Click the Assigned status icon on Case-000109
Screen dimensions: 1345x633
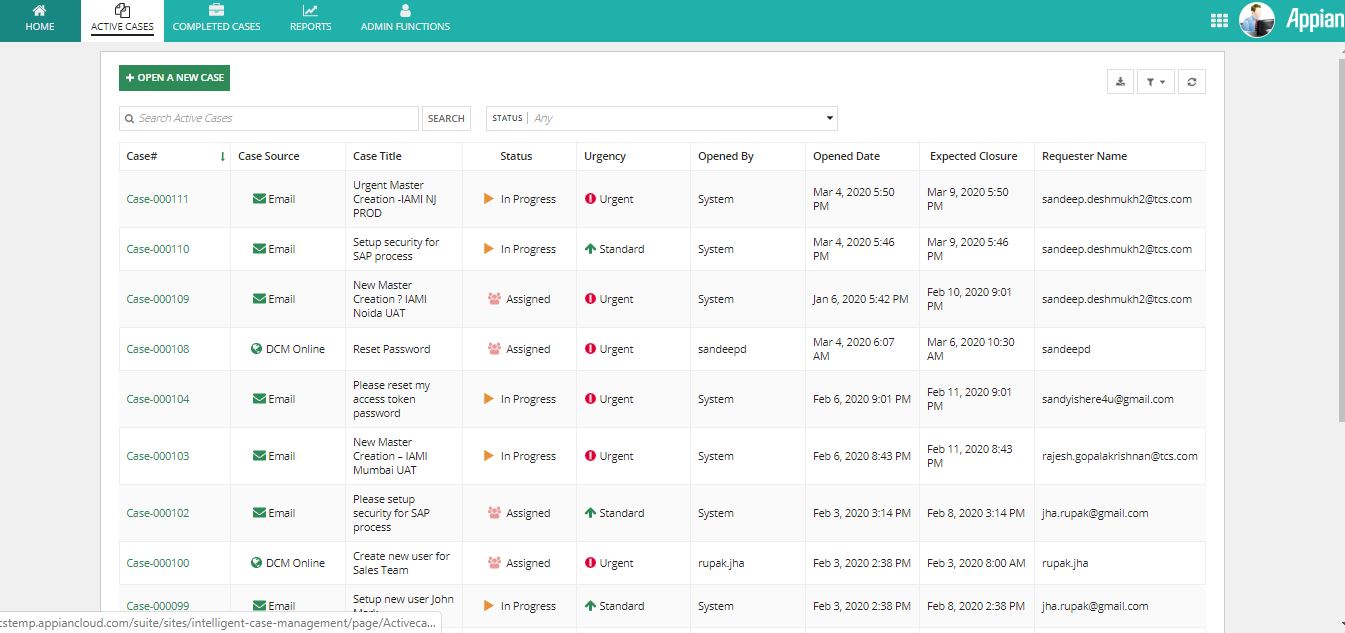coord(491,299)
